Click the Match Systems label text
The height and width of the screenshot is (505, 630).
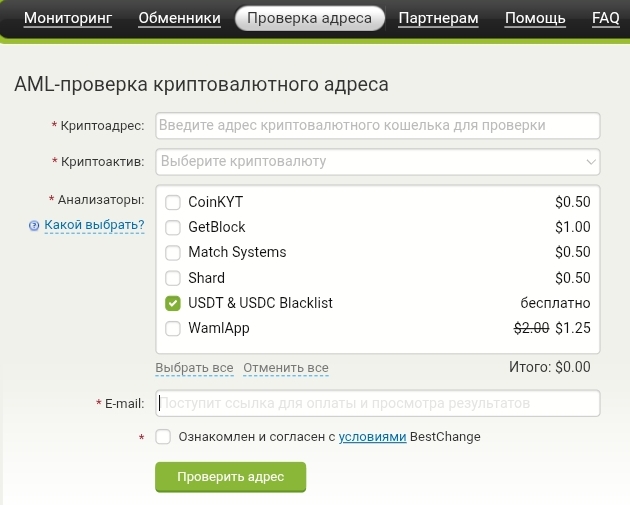click(x=237, y=252)
